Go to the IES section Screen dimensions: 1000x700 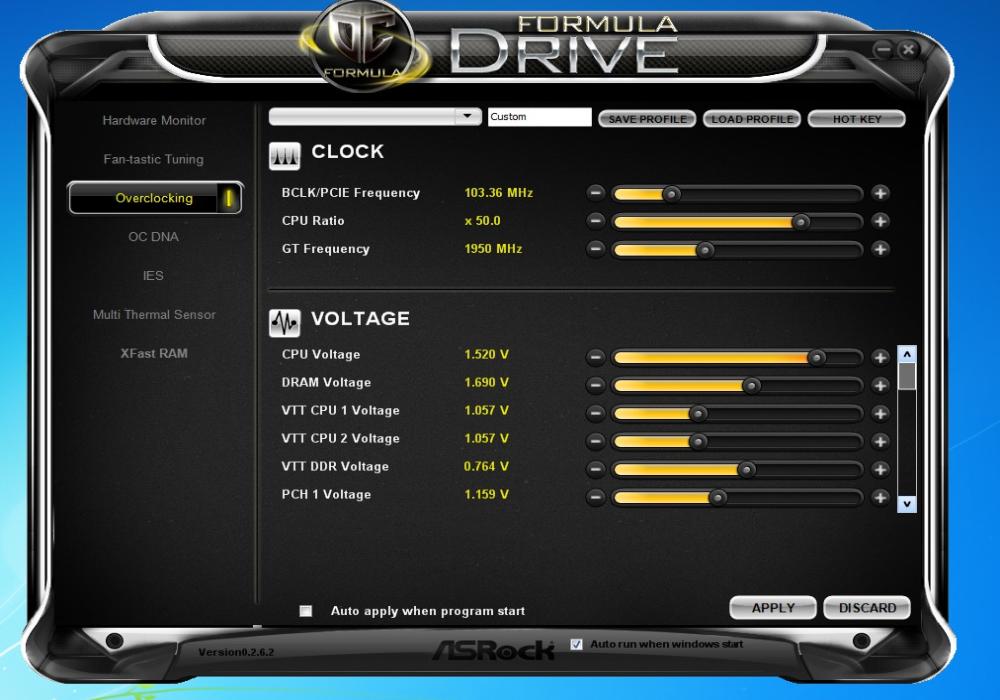pos(153,275)
